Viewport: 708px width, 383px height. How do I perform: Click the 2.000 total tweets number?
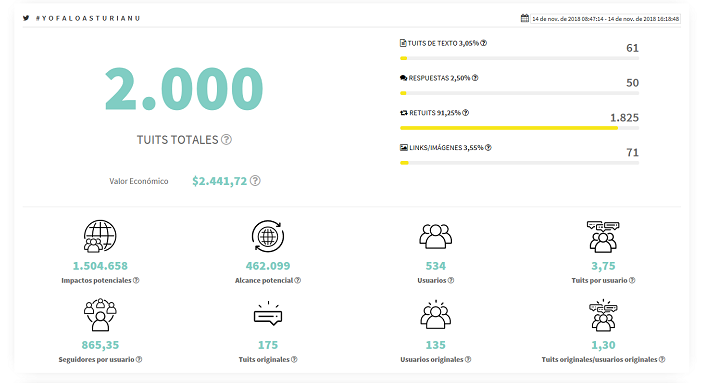click(x=184, y=89)
